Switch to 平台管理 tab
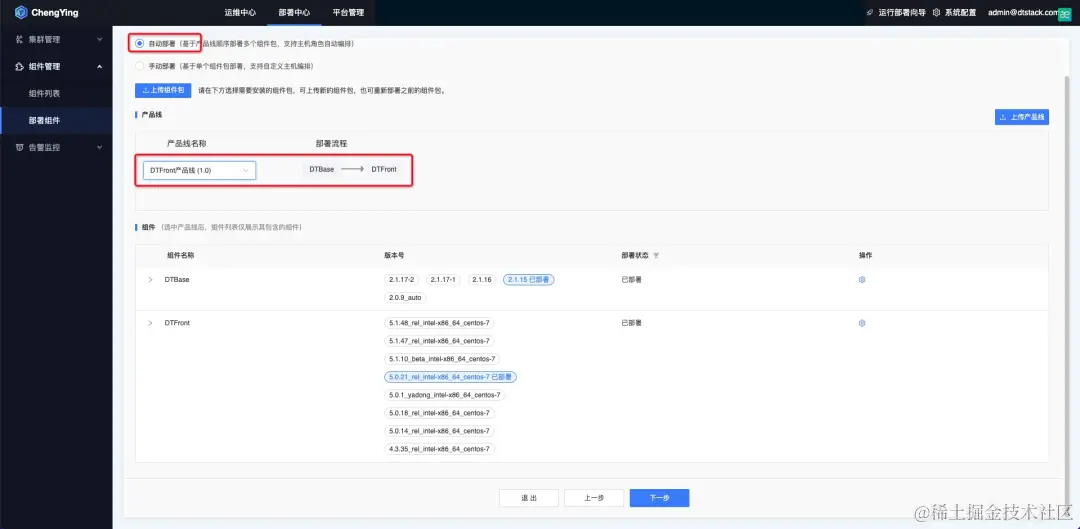Viewport: 1080px width, 529px height. [348, 12]
